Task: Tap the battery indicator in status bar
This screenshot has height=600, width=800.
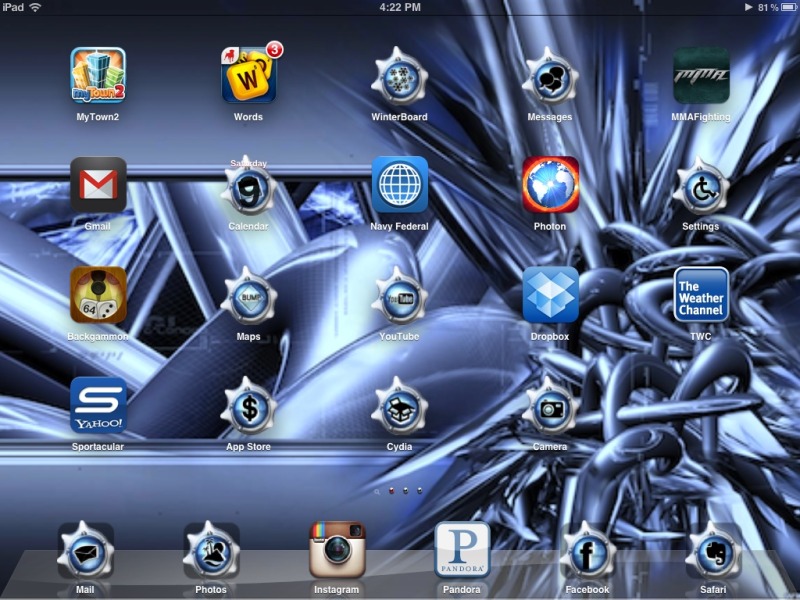Action: 789,7
